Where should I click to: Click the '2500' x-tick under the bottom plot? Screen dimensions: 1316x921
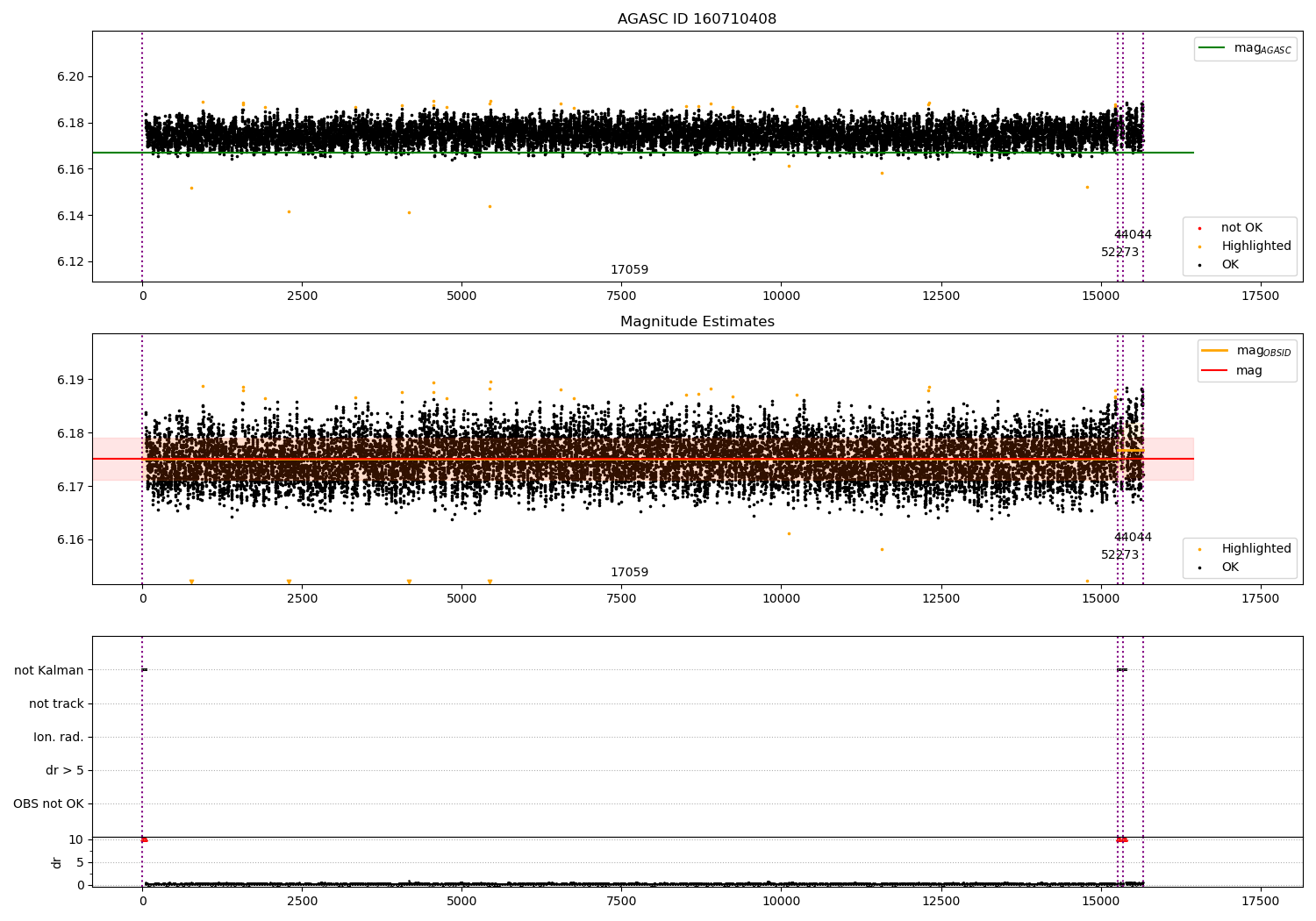tap(302, 902)
